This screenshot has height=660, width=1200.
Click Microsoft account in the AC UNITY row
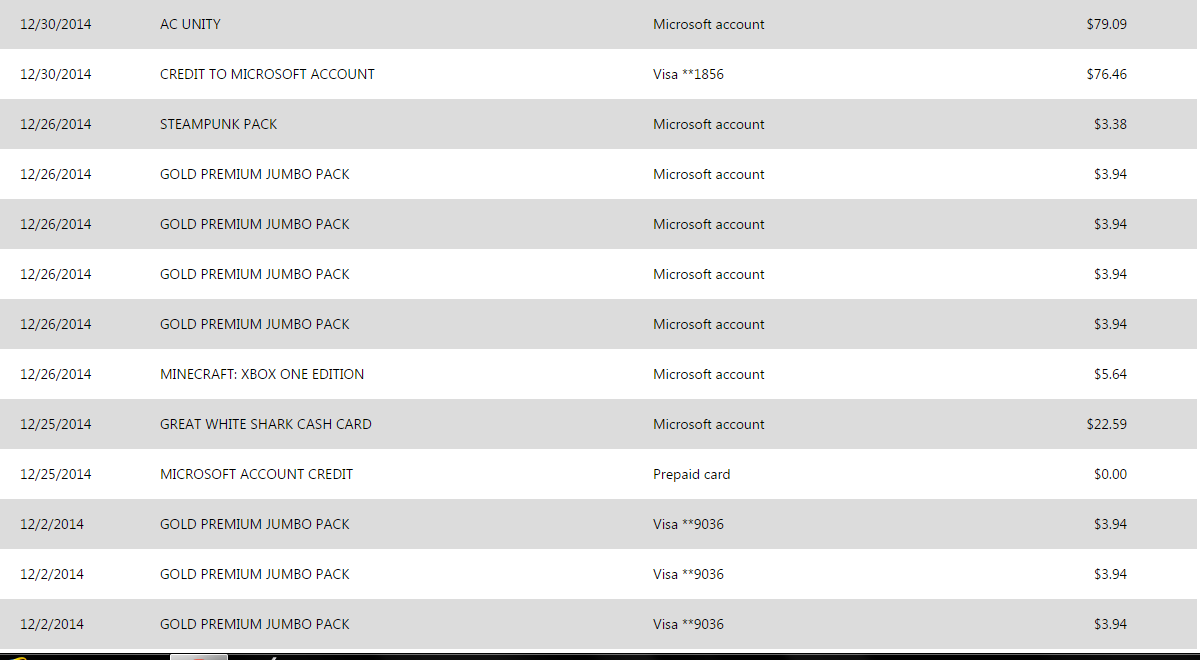(x=708, y=24)
